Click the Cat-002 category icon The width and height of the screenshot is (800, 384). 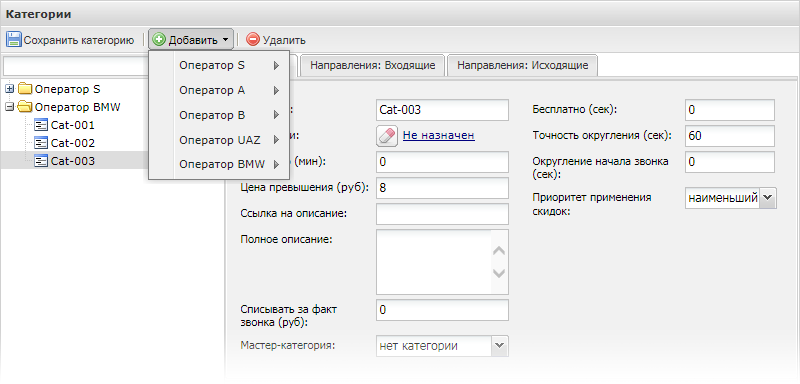click(x=41, y=143)
